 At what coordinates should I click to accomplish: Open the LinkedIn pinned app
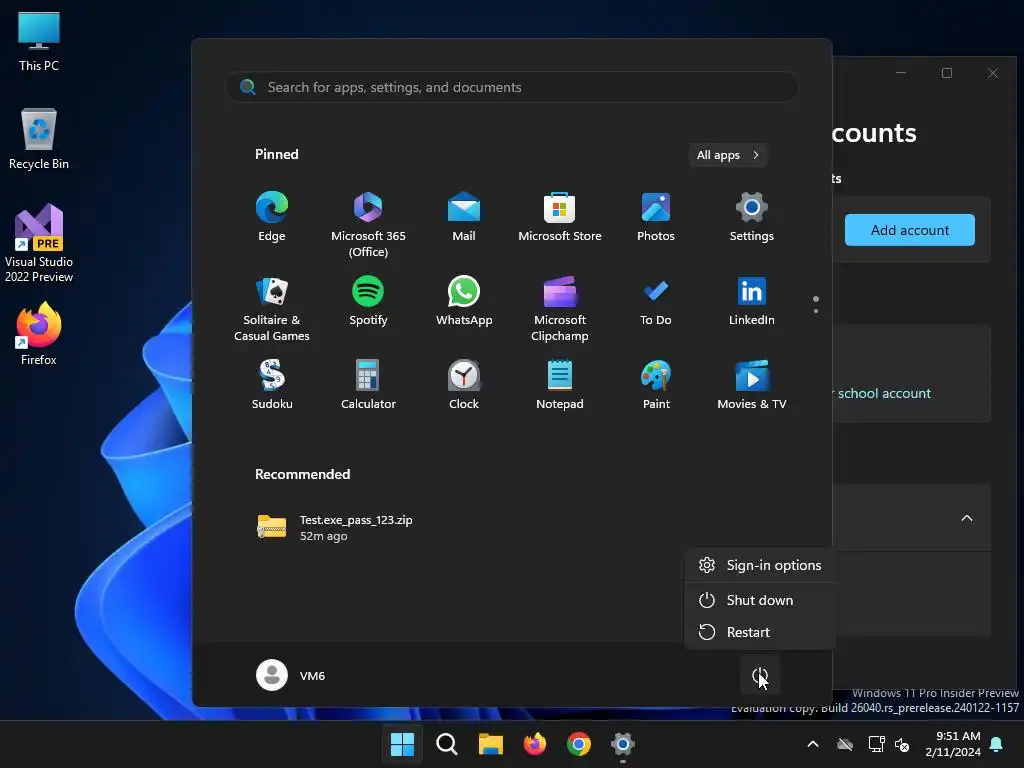click(x=752, y=301)
